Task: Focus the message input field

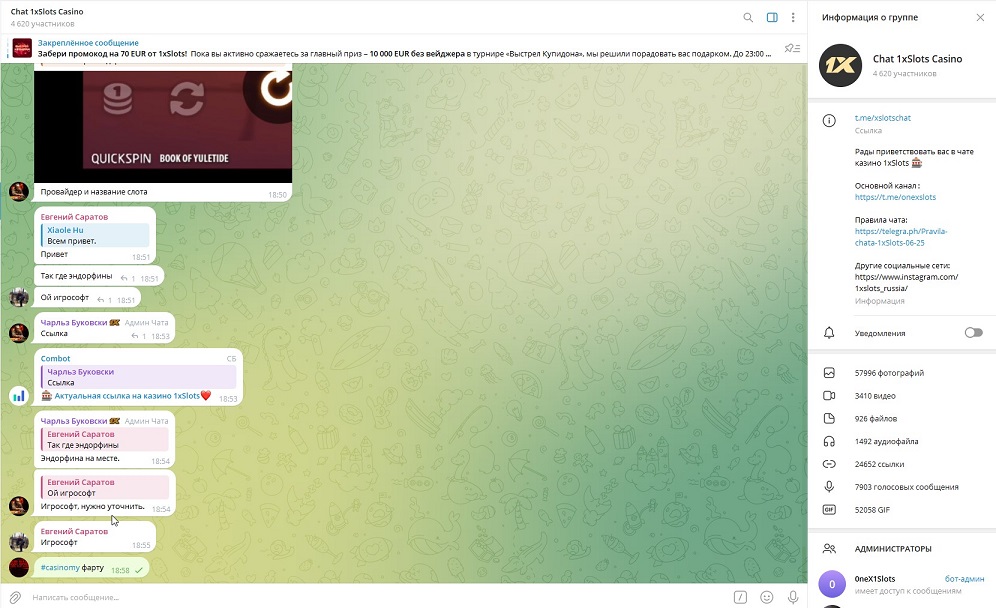Action: click(x=378, y=597)
